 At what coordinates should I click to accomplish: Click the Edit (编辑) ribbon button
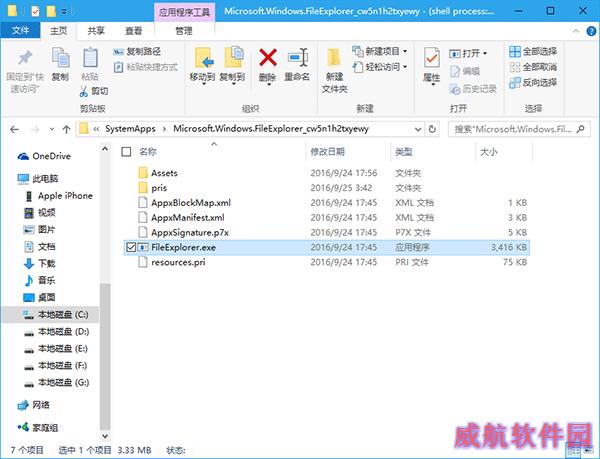[x=465, y=71]
